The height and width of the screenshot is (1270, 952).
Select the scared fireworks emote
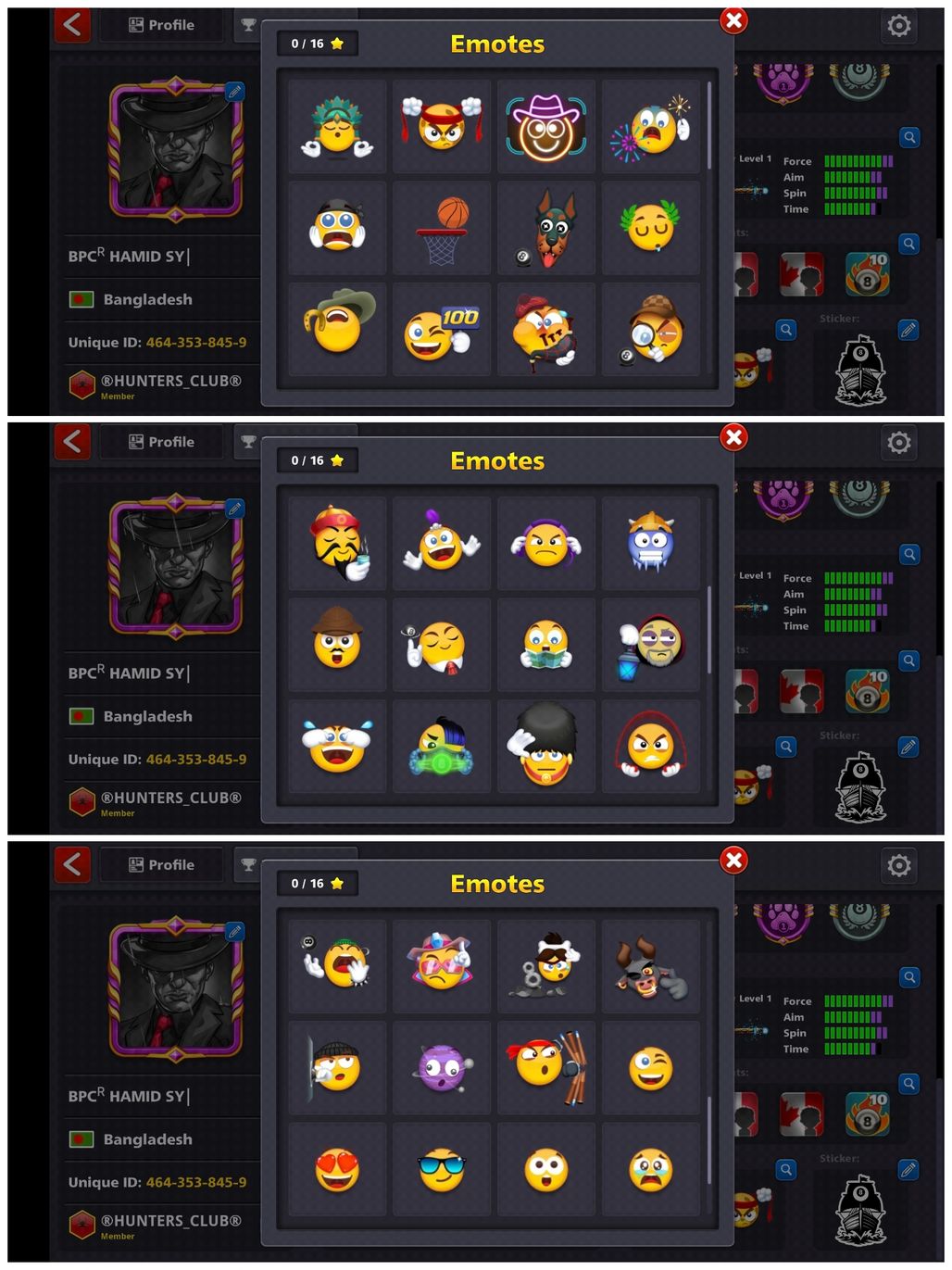[651, 127]
